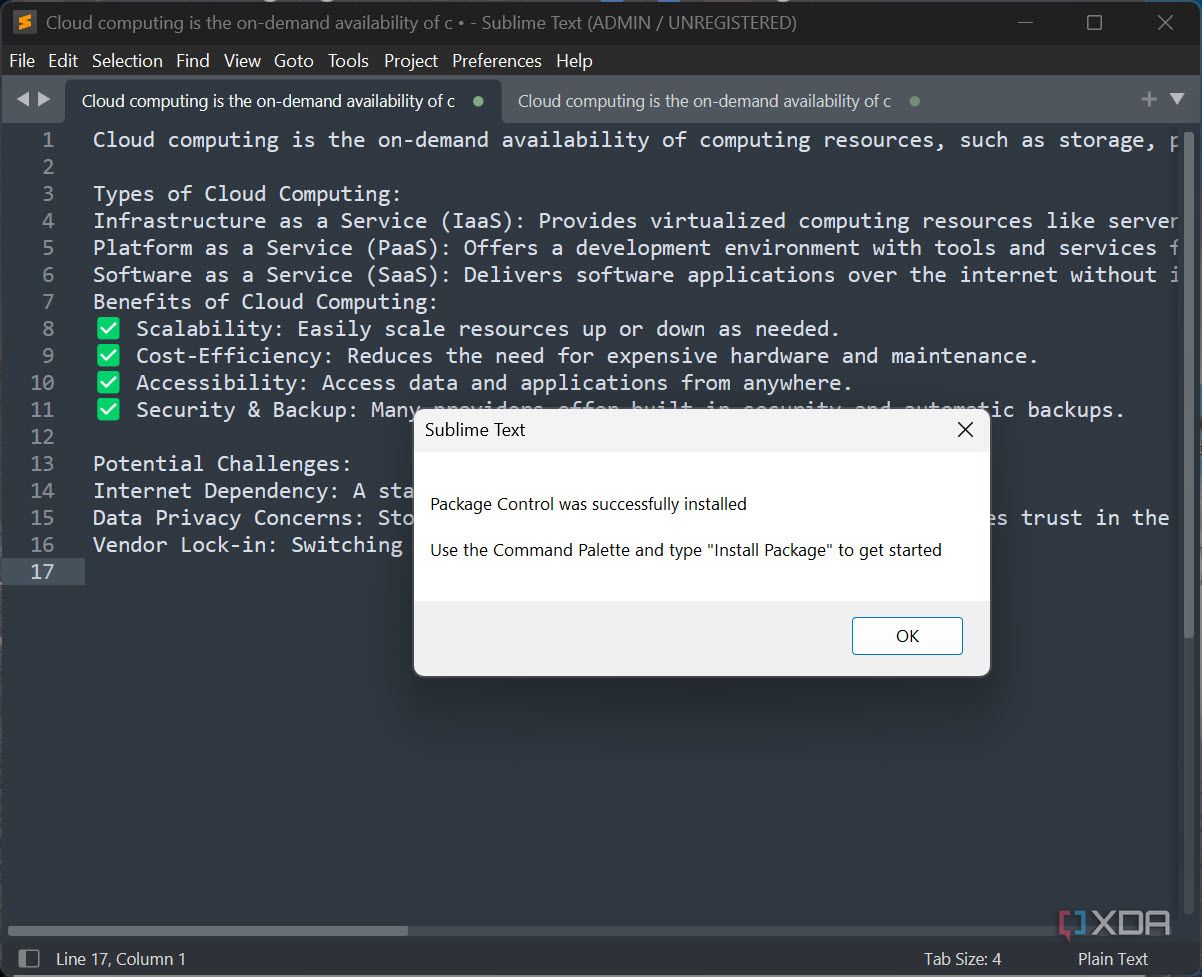The height and width of the screenshot is (977, 1202).
Task: Click 'Internet Dependency' on line 14
Action: tap(210, 491)
